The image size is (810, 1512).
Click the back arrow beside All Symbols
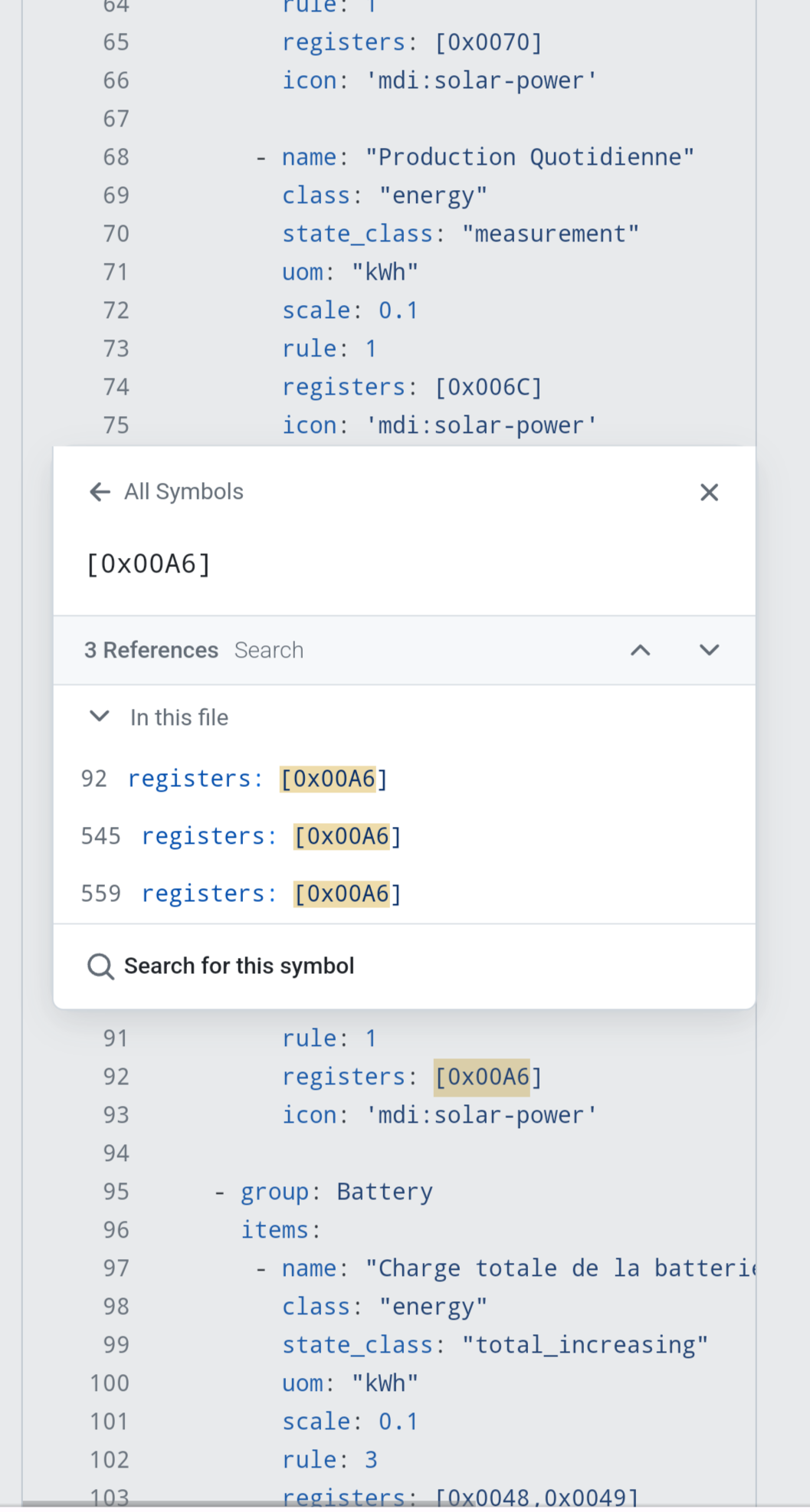pos(100,492)
